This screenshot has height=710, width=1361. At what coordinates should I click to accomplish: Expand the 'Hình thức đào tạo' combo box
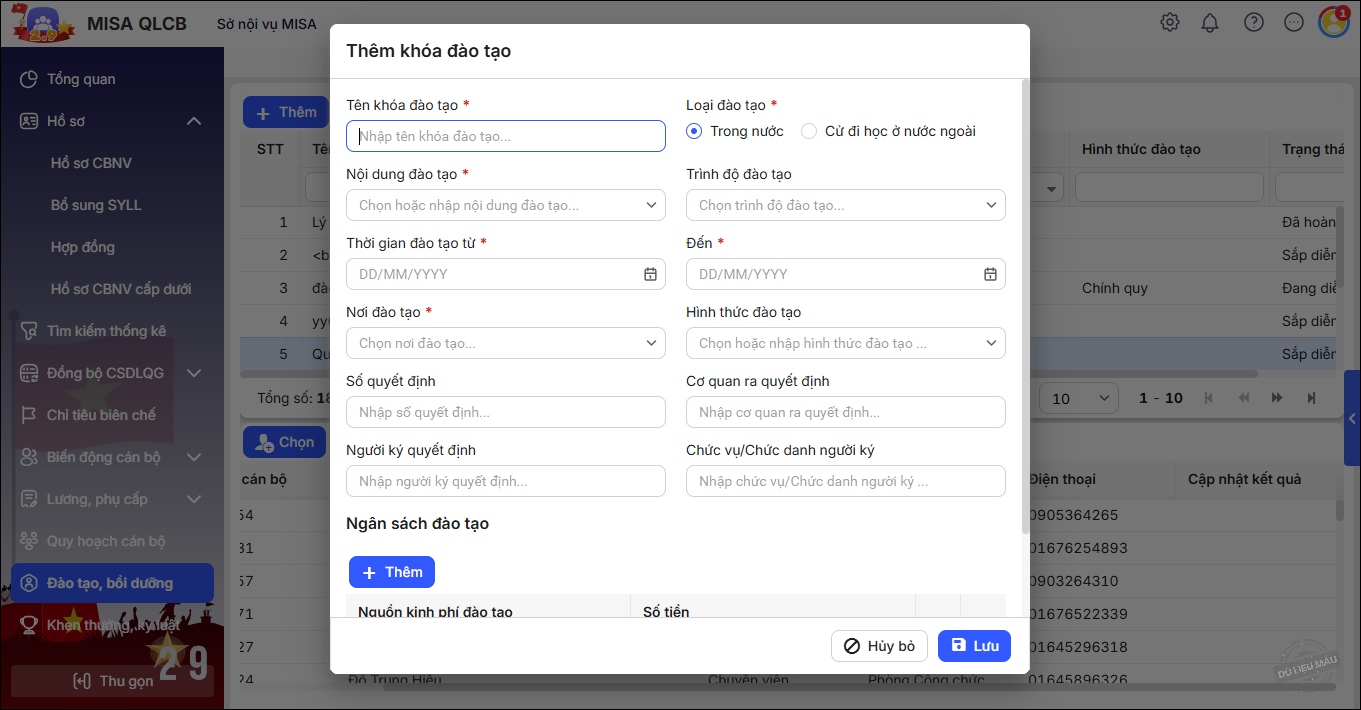(x=990, y=343)
